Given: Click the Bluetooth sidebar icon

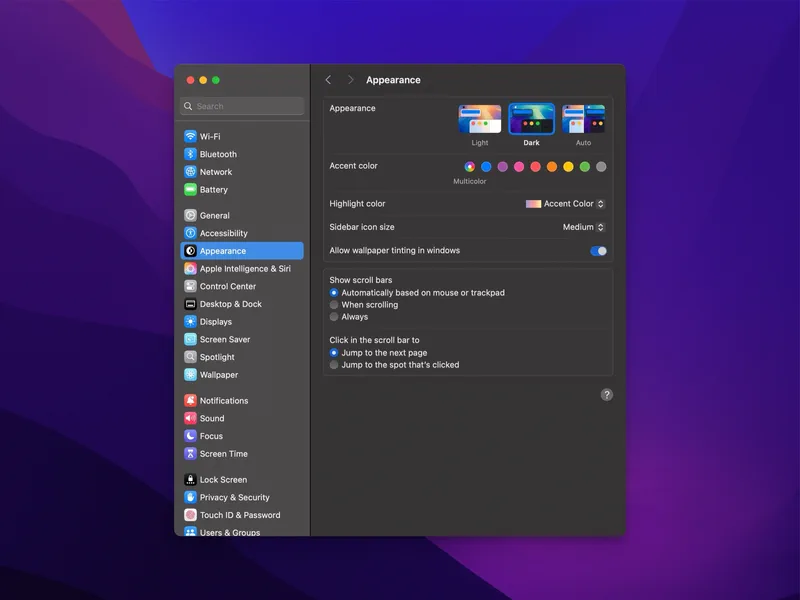Looking at the screenshot, I should click(190, 154).
